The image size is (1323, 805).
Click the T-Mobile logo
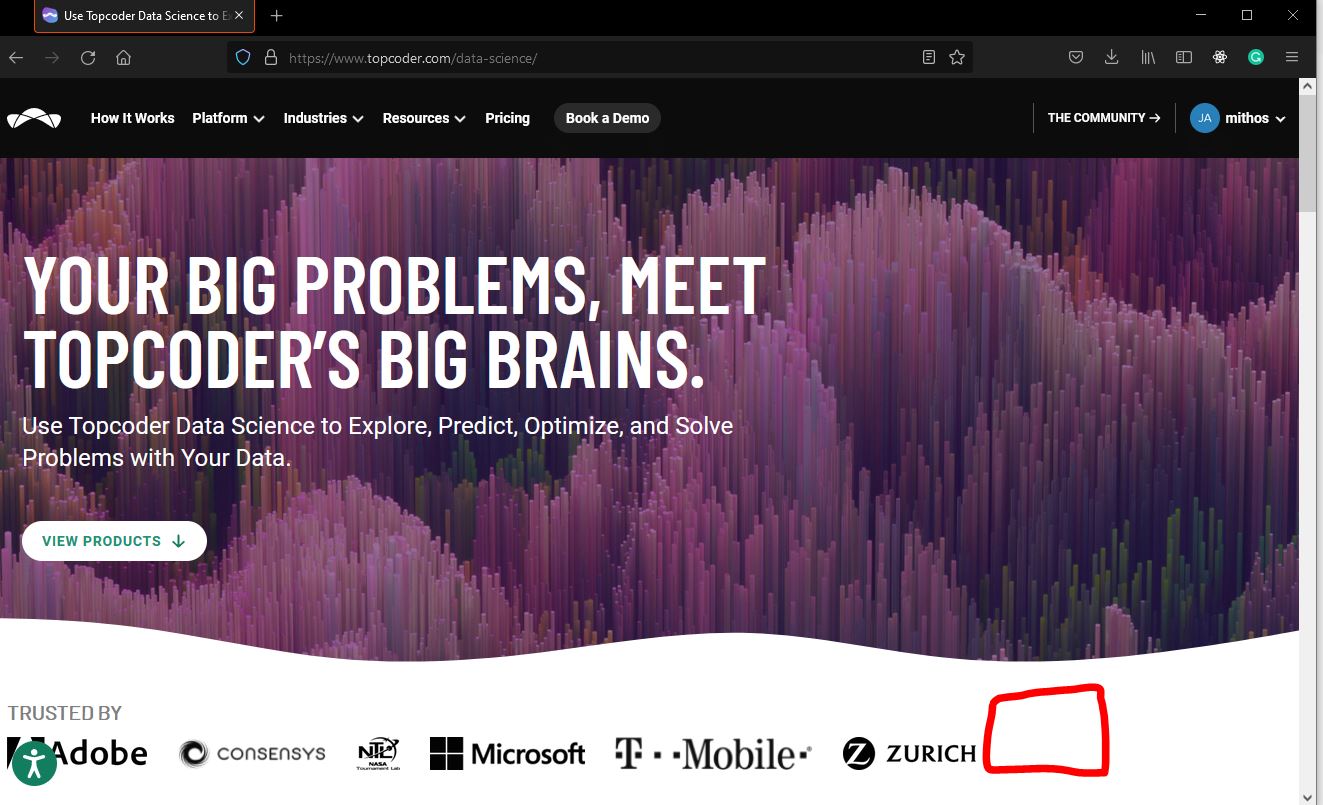click(x=713, y=753)
